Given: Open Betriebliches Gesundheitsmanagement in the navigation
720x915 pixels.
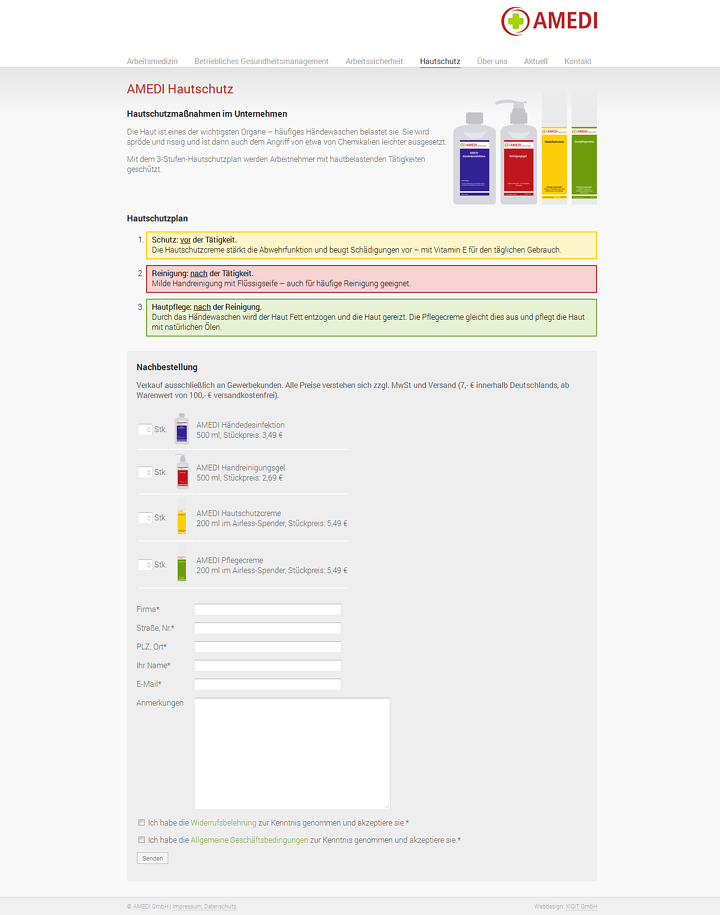Looking at the screenshot, I should (x=261, y=61).
